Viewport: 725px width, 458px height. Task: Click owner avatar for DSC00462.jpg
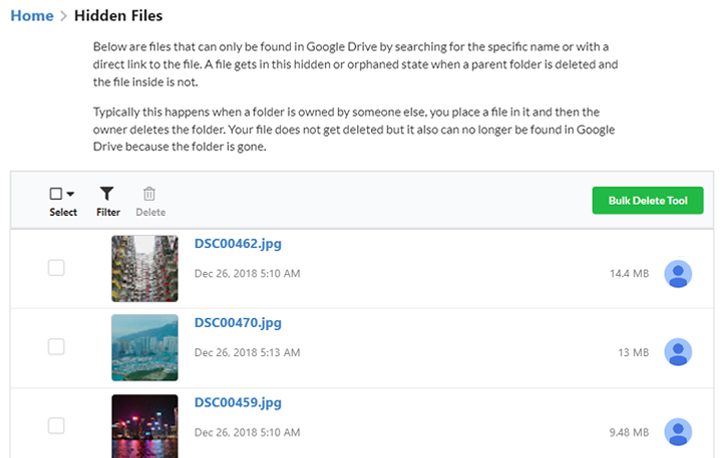pos(678,274)
